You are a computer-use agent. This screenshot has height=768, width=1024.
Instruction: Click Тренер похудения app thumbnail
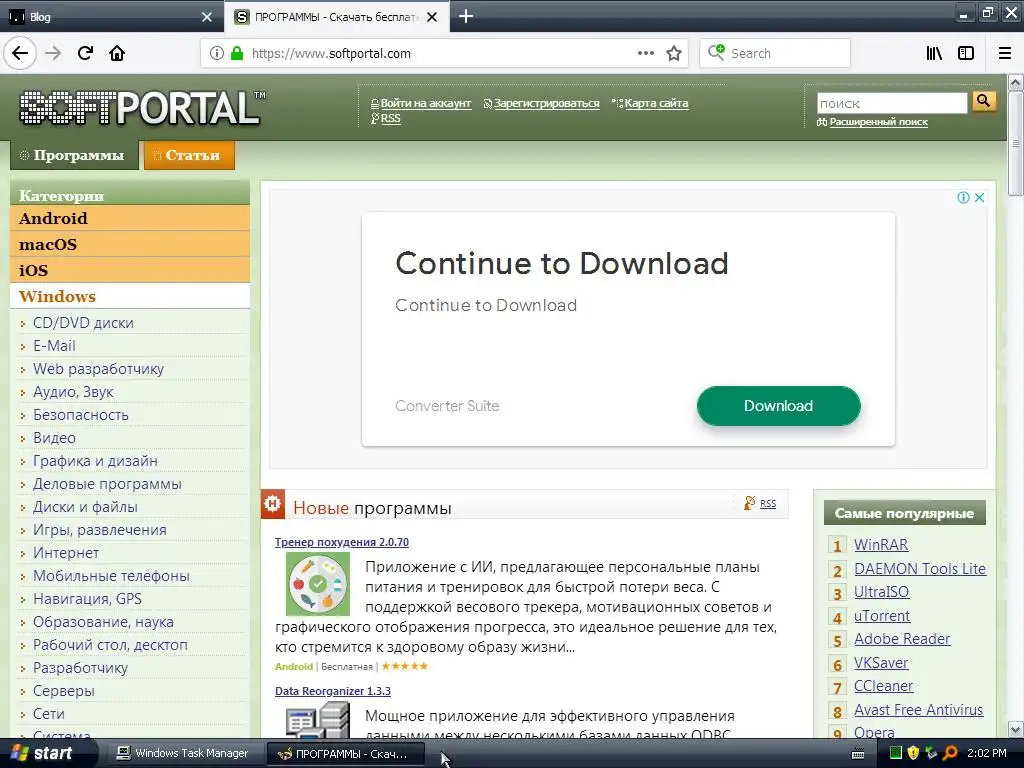317,584
